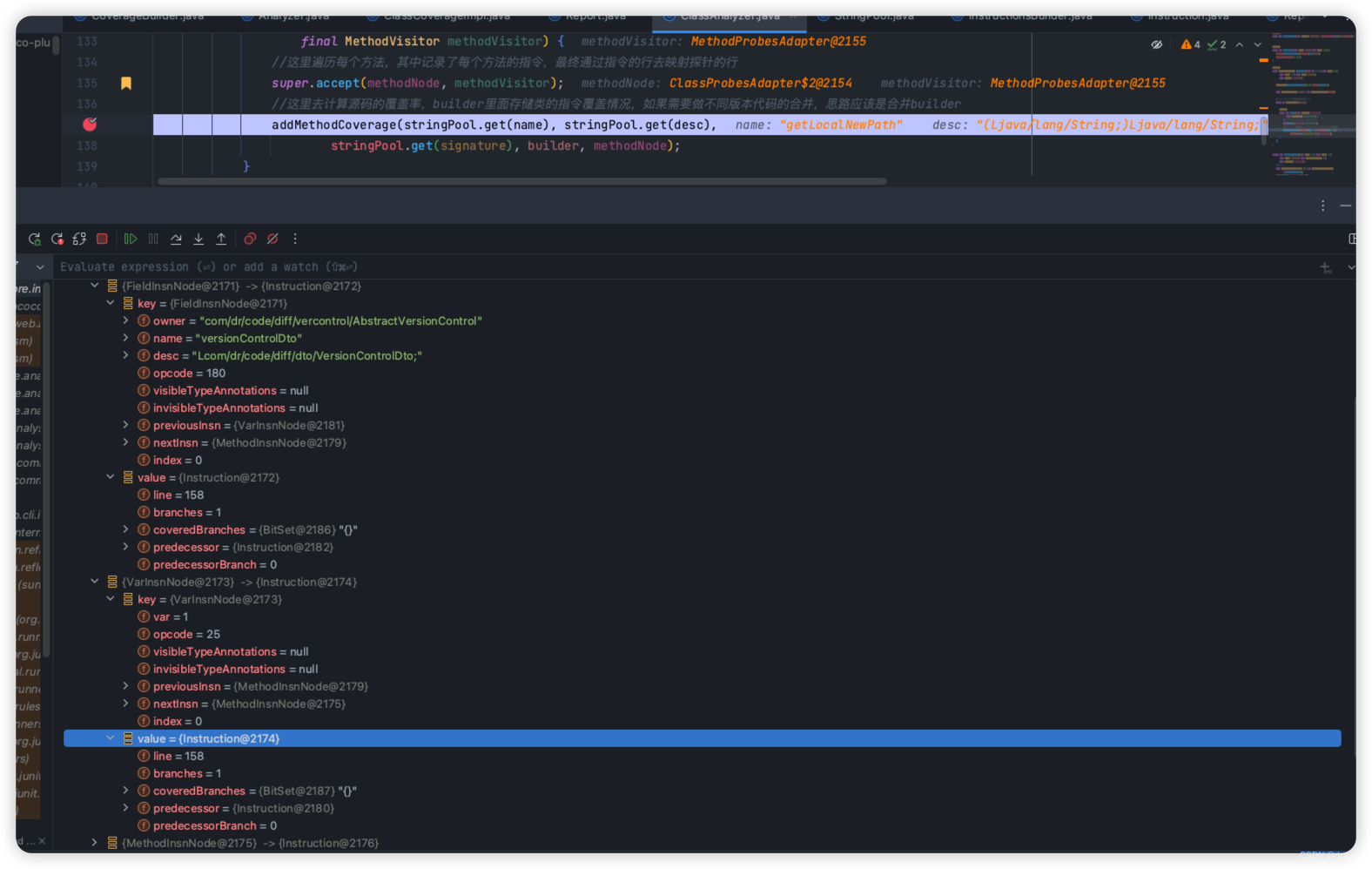1372x869 pixels.
Task: Select the var = 1 row
Action: (702, 616)
